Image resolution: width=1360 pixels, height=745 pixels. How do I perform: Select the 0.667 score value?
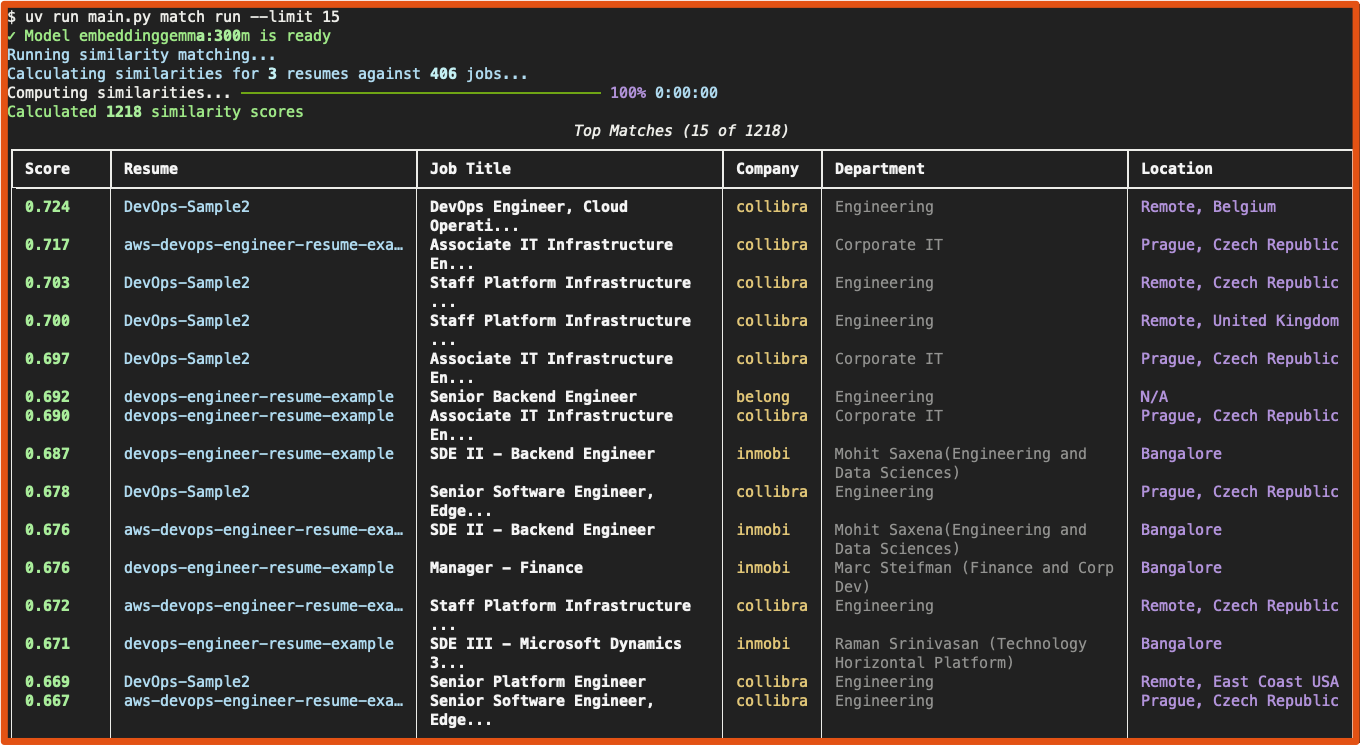click(x=47, y=701)
